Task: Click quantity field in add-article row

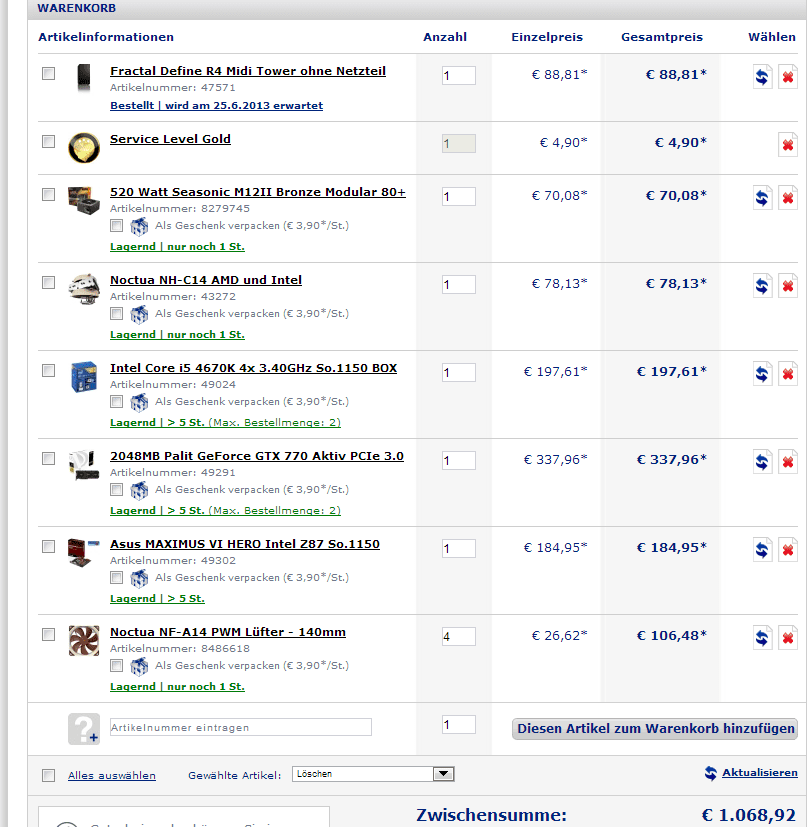Action: (x=459, y=725)
